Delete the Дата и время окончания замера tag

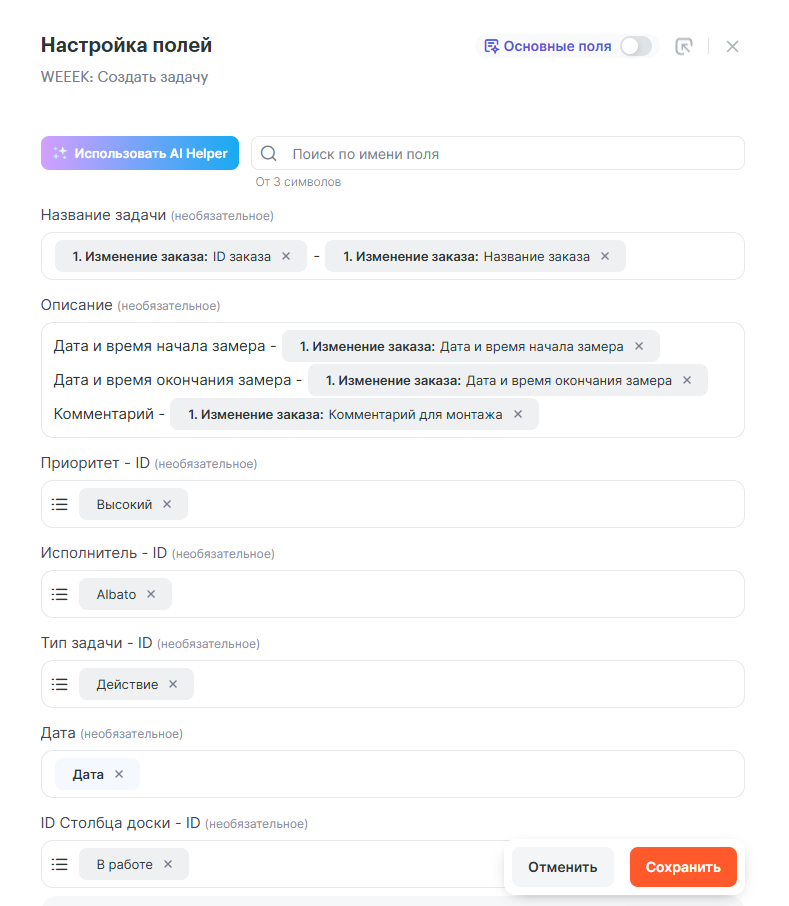click(687, 380)
